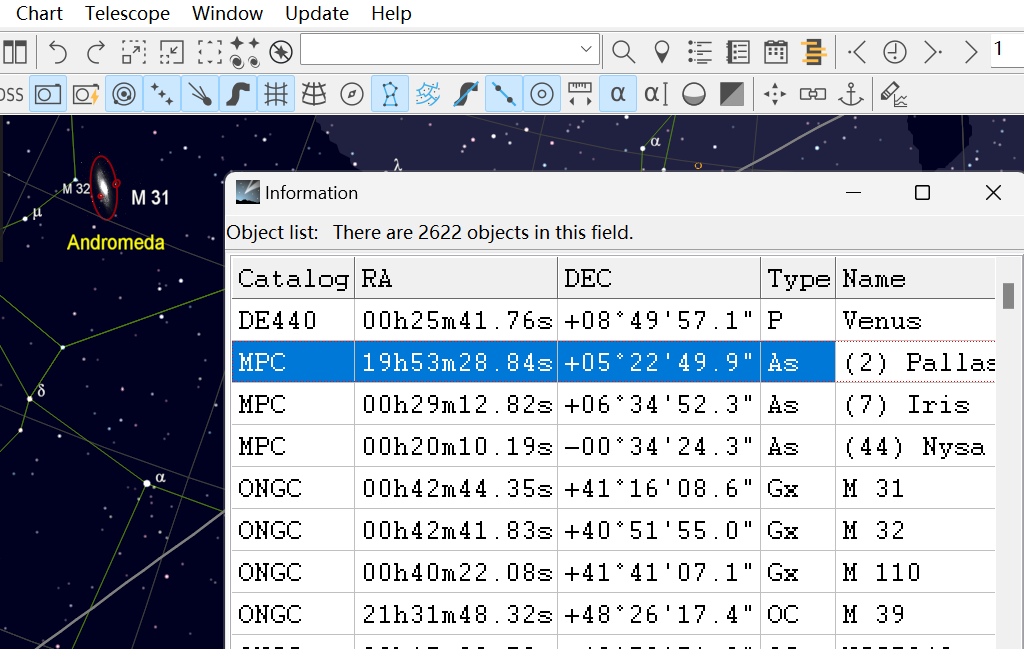This screenshot has height=649, width=1024.
Task: Set chart time to now with the clock icon
Action: coord(894,52)
